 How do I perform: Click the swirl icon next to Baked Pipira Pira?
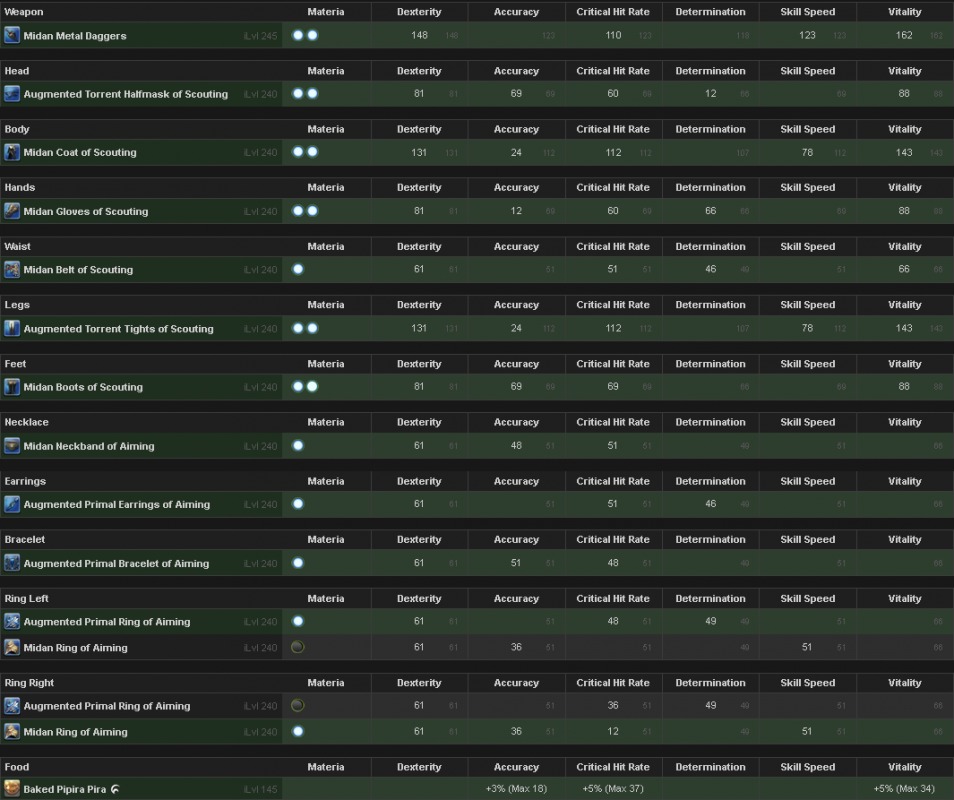coord(116,789)
